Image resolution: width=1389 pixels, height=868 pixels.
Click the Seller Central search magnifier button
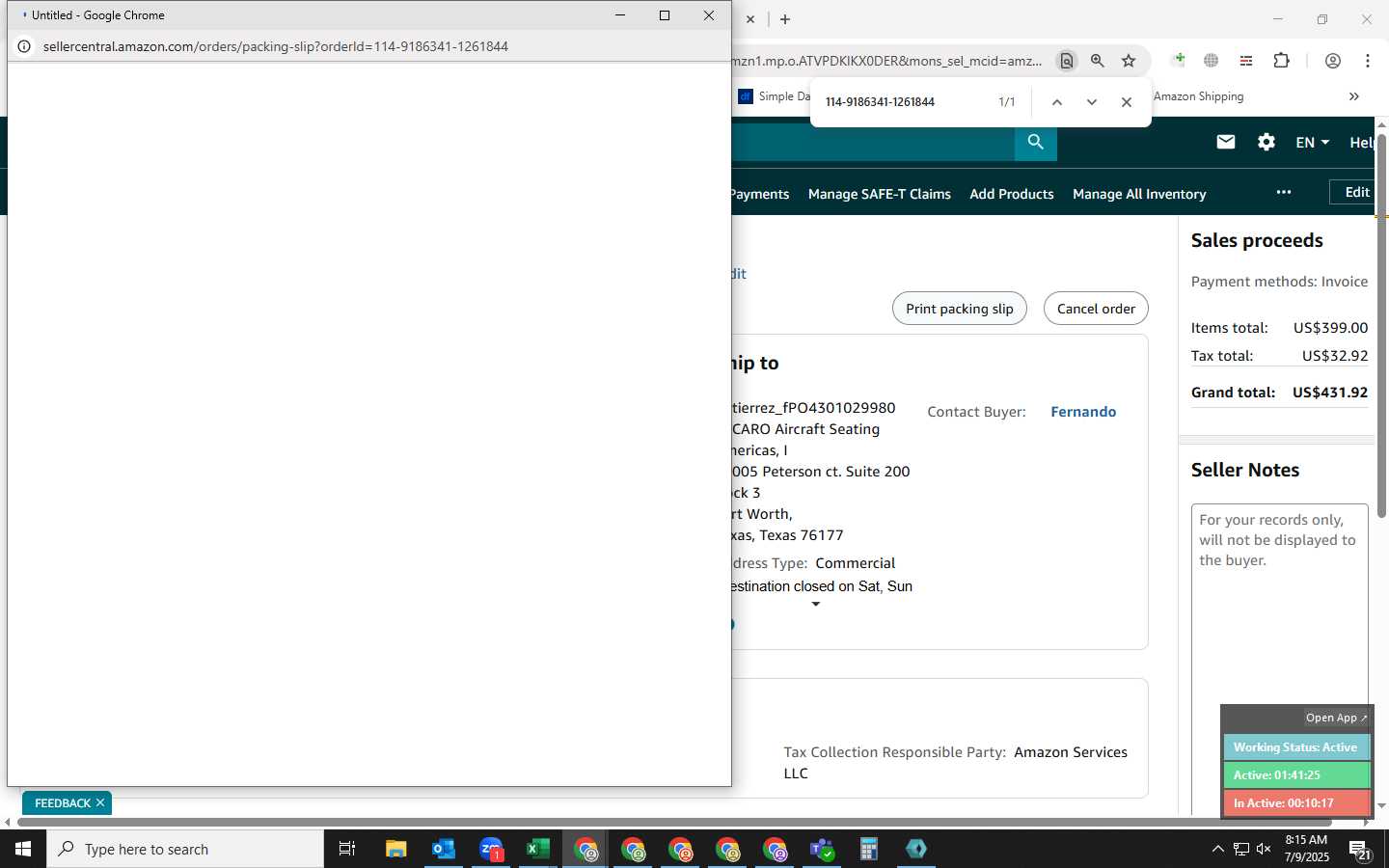[1036, 143]
